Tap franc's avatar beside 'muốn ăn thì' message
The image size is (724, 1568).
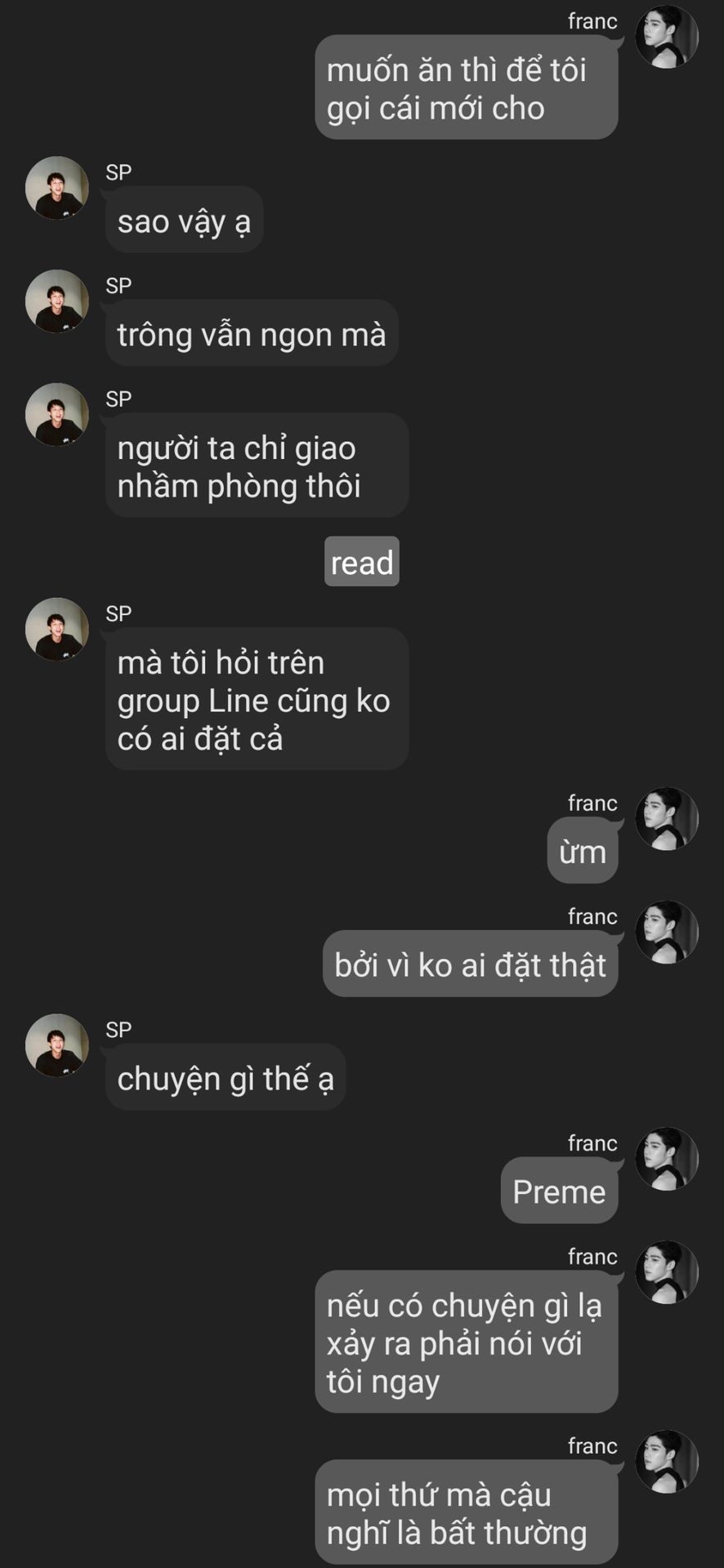pos(667,37)
